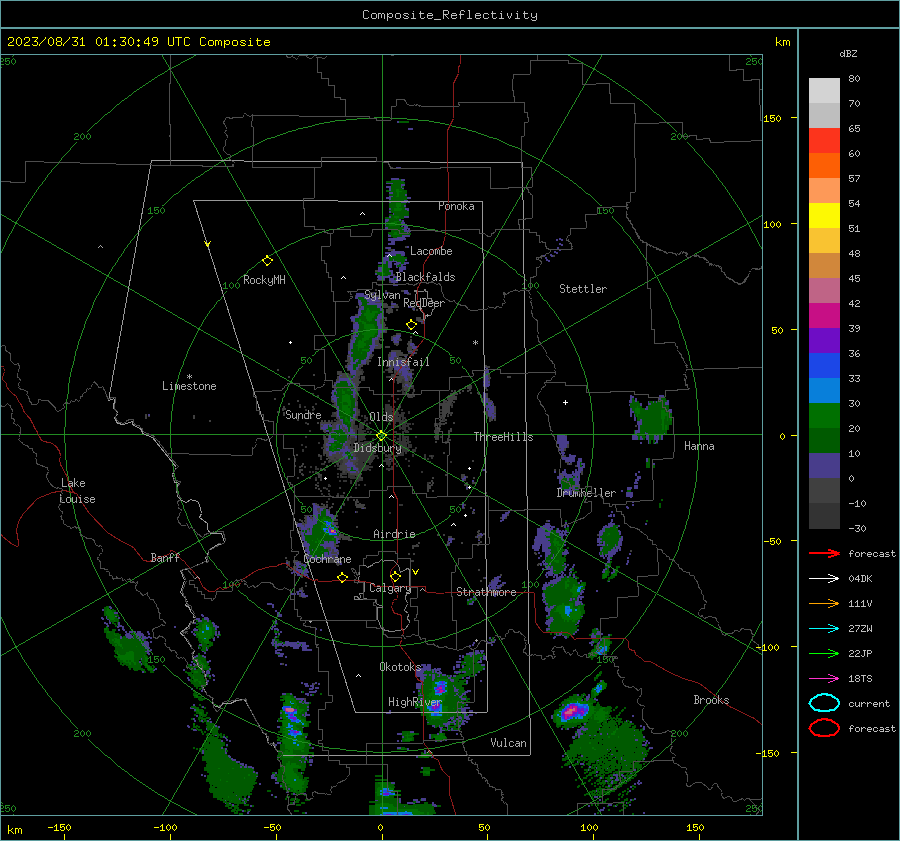This screenshot has width=900, height=841.
Task: Click the RockyMH label
Action: 264,280
